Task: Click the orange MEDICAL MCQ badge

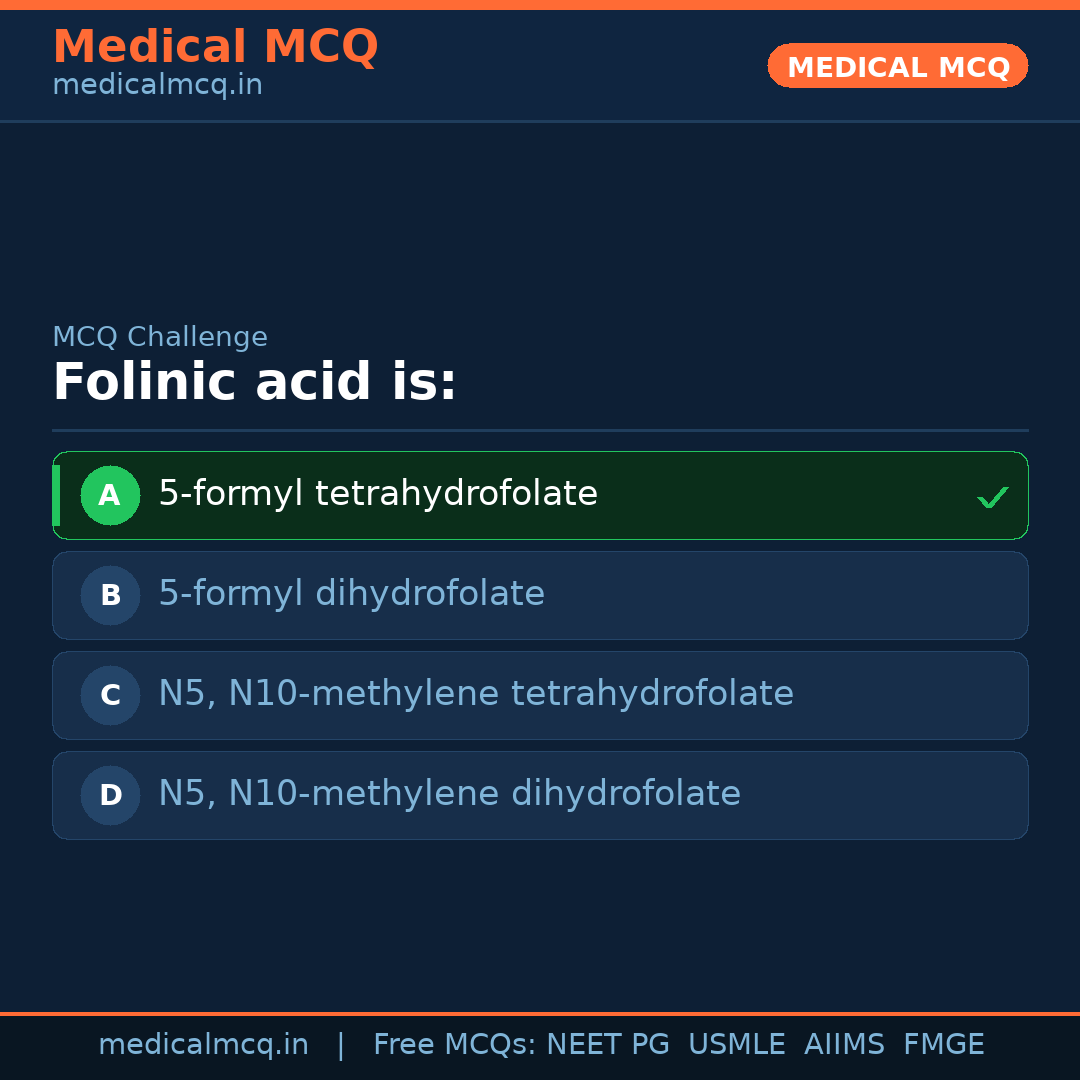Action: point(897,66)
